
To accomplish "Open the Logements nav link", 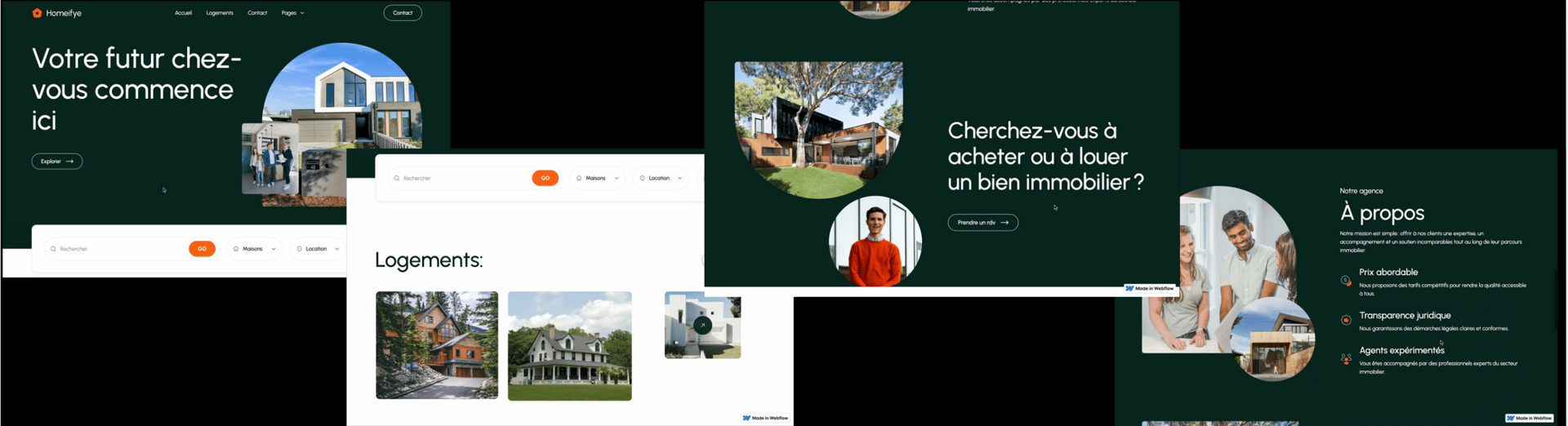I will point(220,13).
